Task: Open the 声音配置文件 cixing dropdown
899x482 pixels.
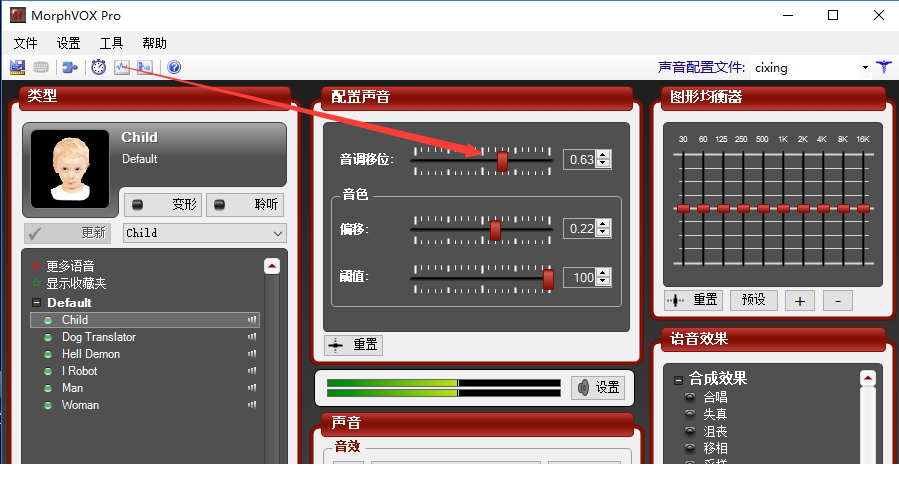Action: point(865,68)
